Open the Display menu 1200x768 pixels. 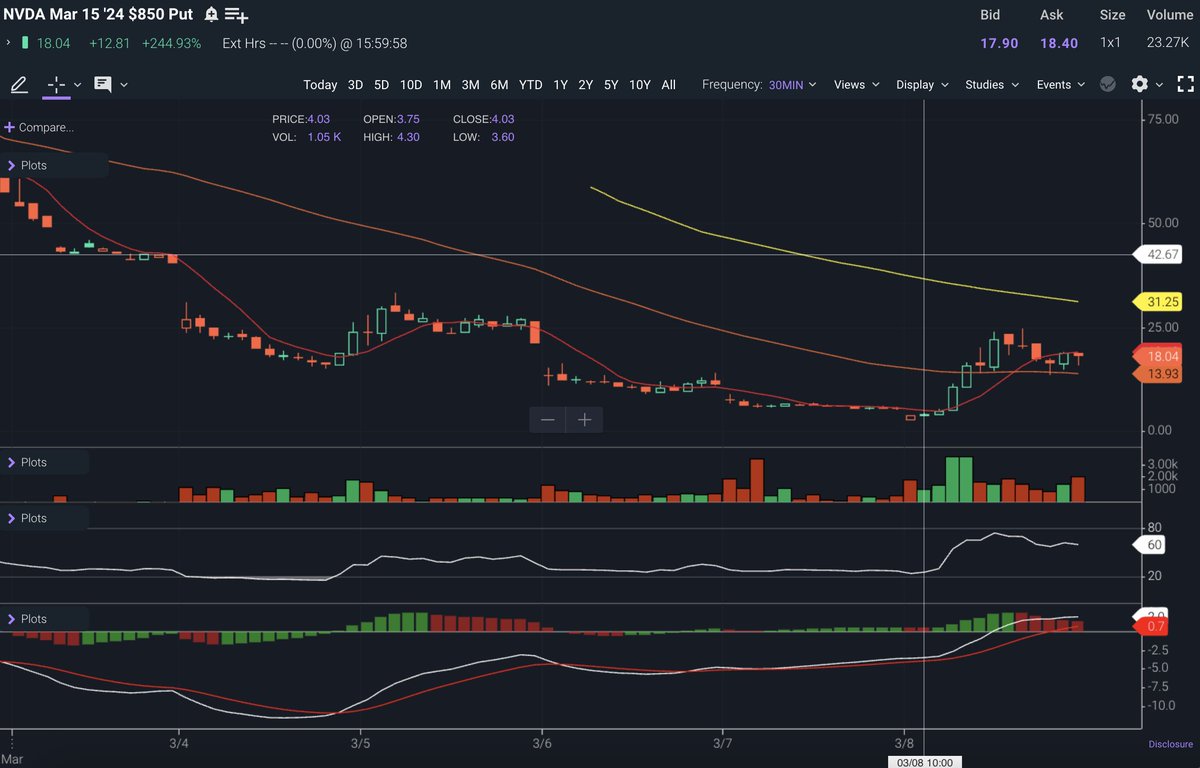click(921, 85)
